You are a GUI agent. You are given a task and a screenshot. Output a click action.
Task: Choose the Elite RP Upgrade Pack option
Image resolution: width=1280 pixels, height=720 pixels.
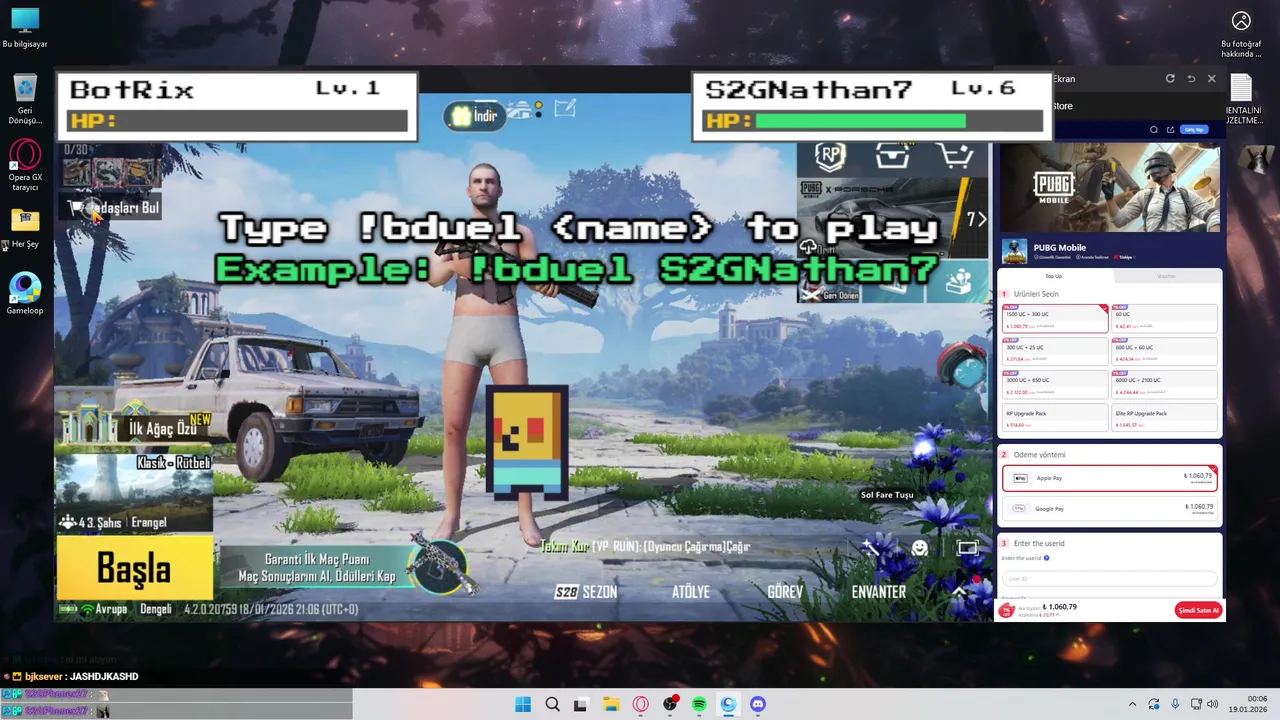[1165, 418]
